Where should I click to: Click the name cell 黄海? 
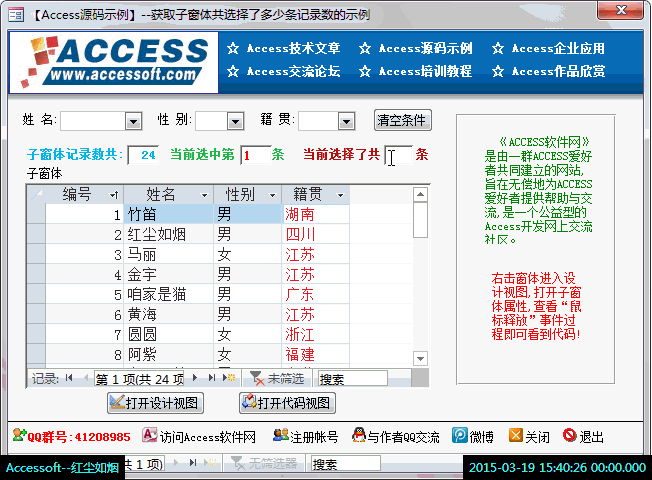point(168,314)
